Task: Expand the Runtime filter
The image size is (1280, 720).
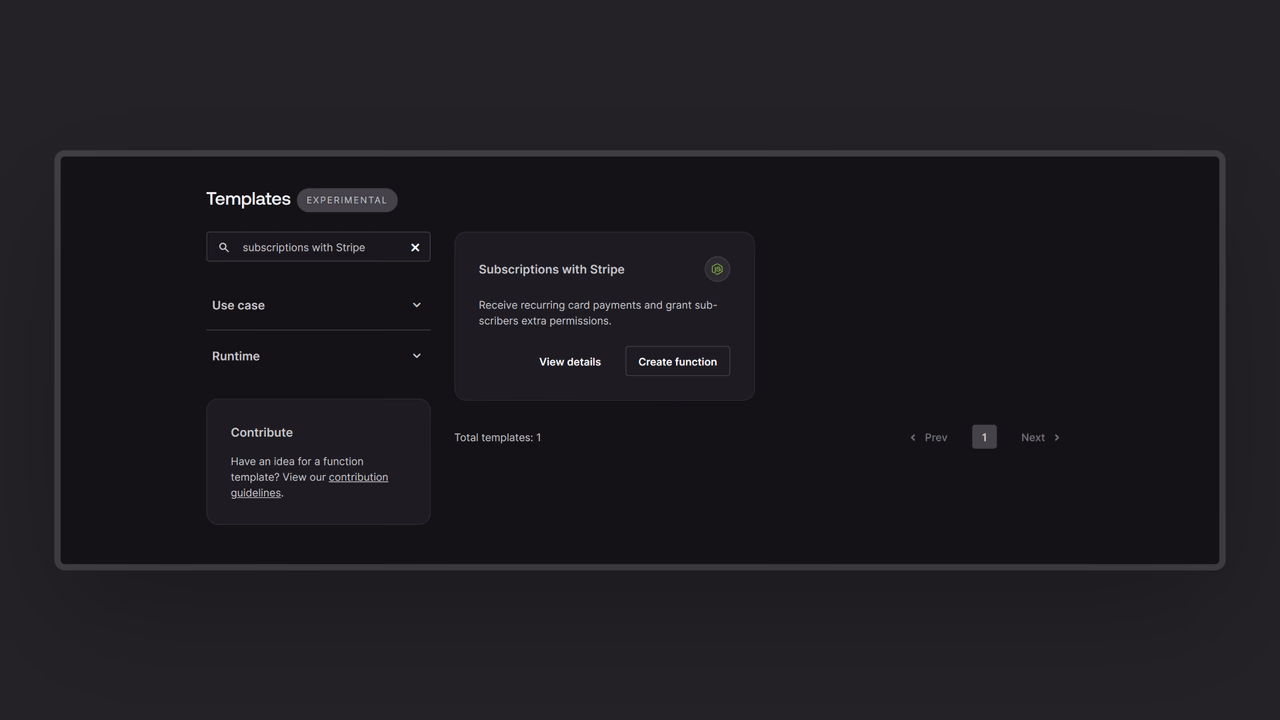Action: 318,356
